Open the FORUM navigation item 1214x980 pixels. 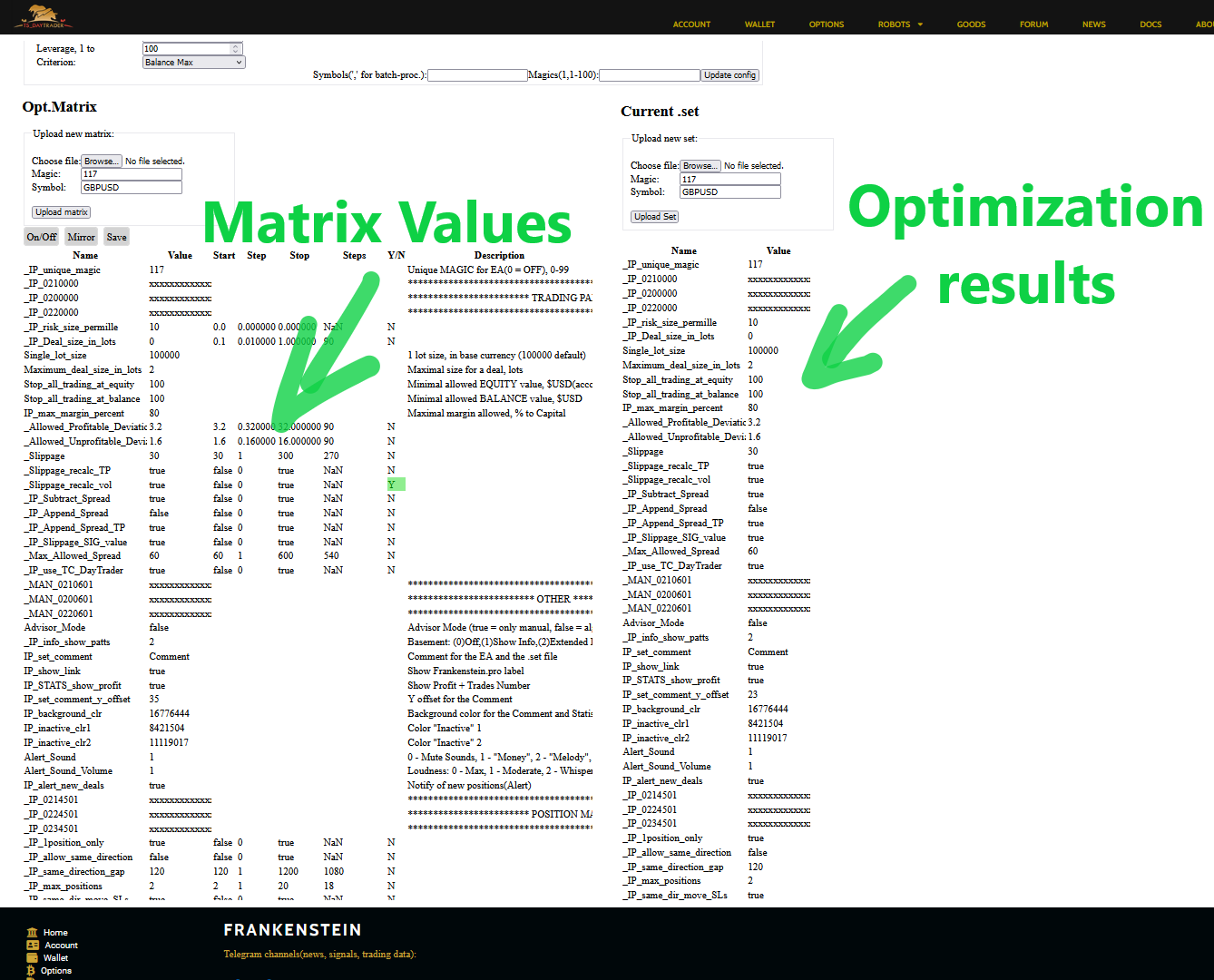click(x=1033, y=24)
